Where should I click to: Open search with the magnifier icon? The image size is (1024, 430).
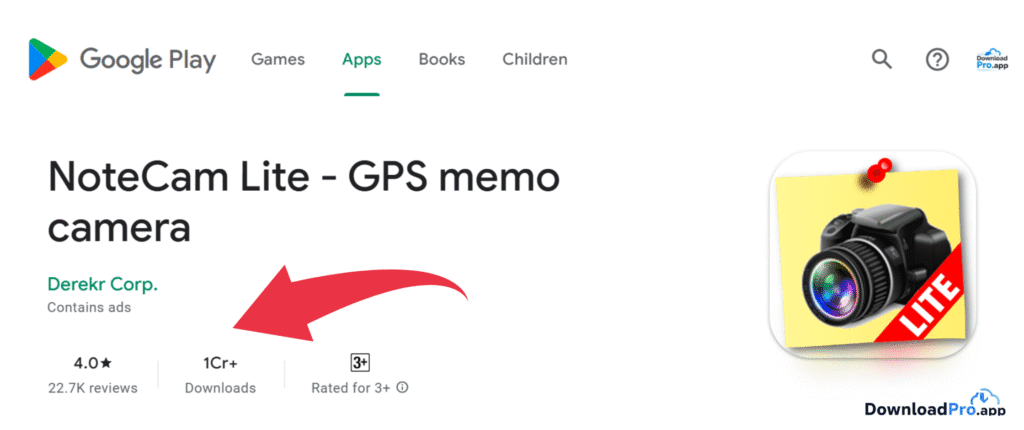tap(882, 59)
